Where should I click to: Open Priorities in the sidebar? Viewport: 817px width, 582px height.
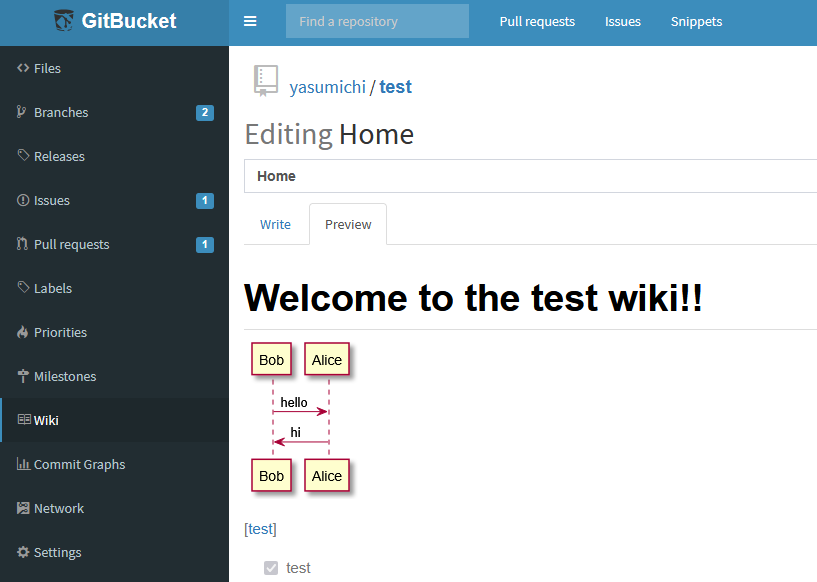[114, 332]
